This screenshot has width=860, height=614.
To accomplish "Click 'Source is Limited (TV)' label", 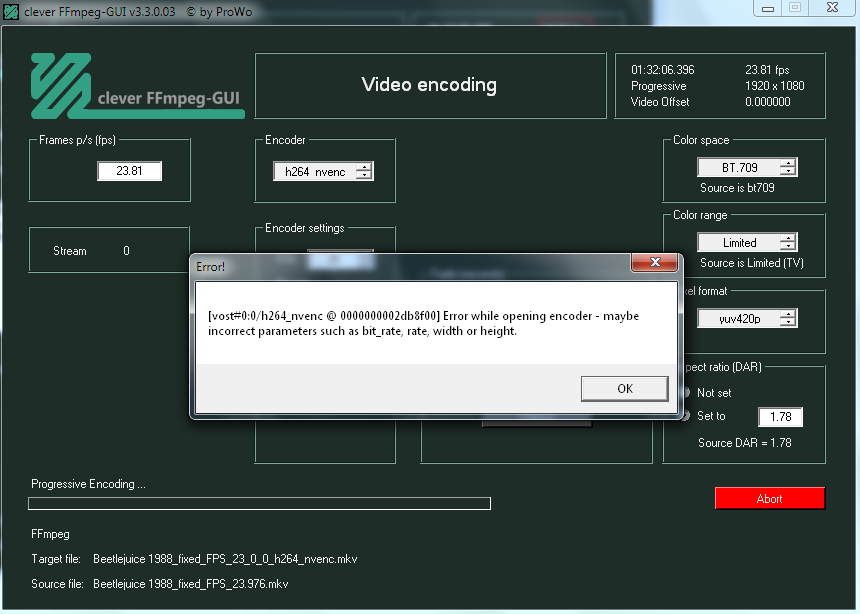I will click(751, 263).
